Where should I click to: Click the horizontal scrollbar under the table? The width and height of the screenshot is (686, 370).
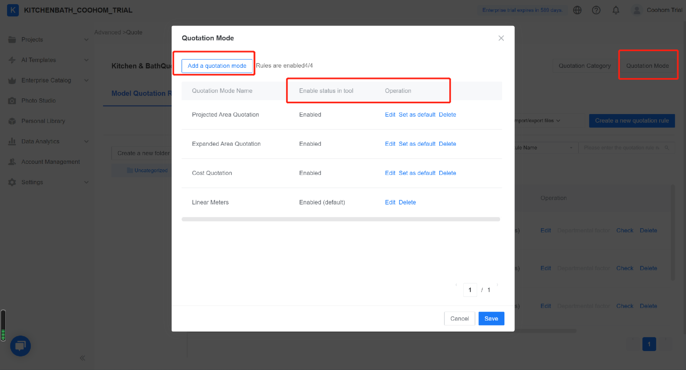[341, 219]
